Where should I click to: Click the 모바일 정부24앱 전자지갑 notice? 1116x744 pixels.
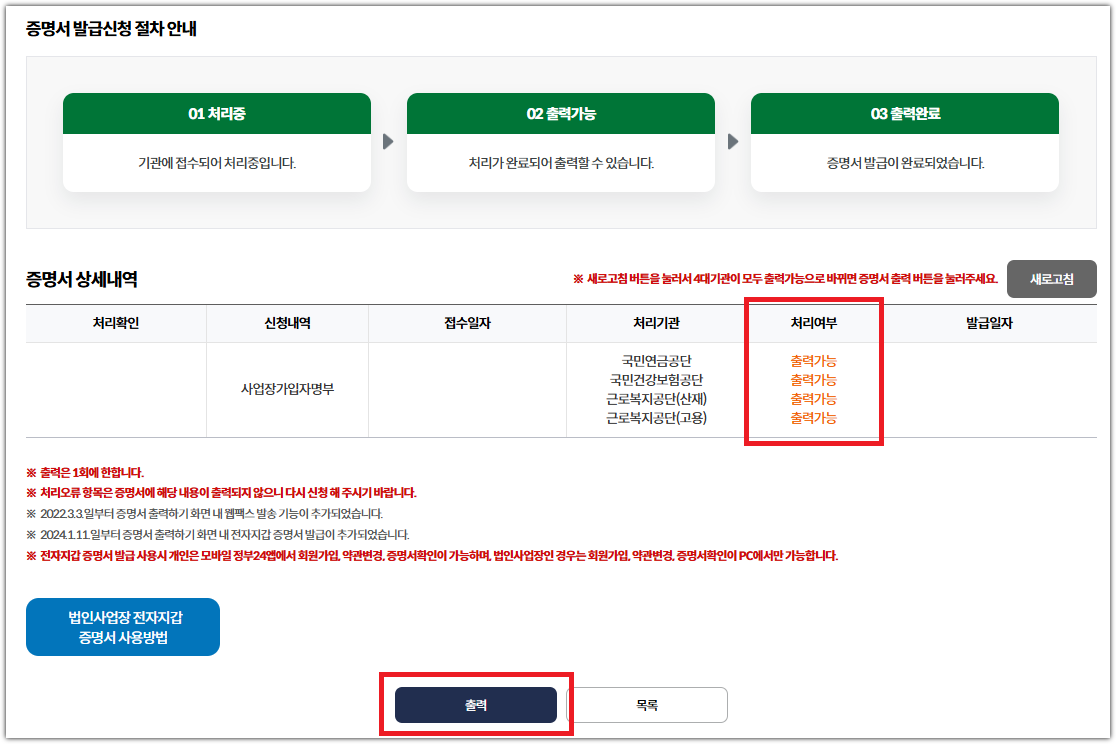pos(432,555)
